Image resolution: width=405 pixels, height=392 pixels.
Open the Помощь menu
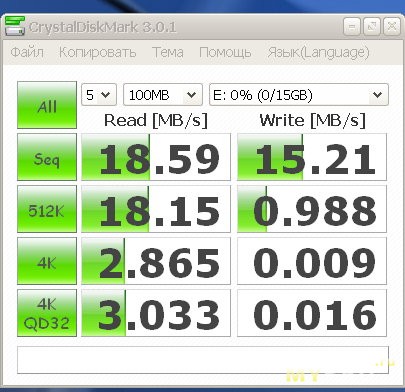(225, 53)
